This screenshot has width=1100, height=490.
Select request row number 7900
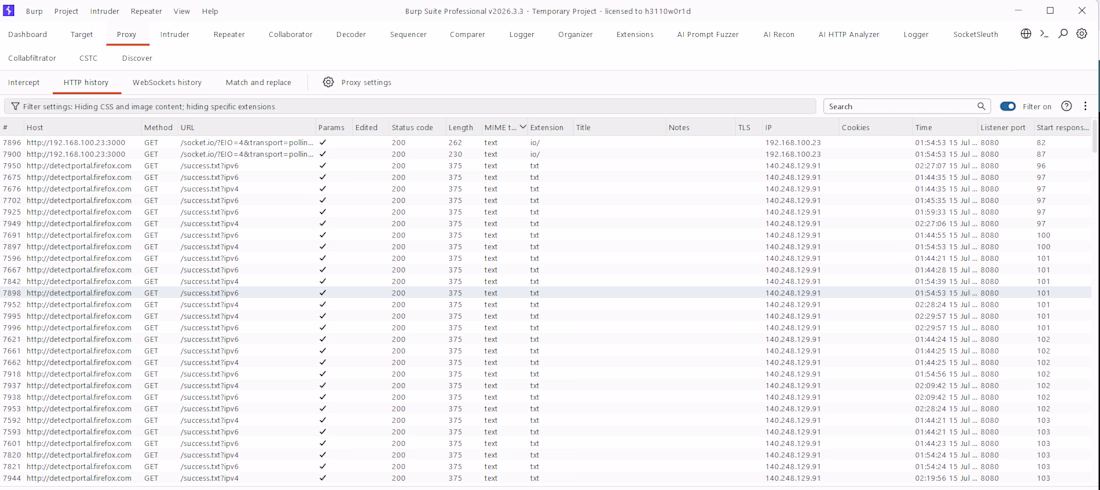pos(546,154)
